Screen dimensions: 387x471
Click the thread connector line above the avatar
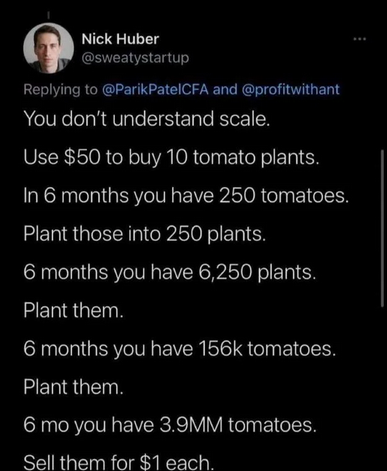tap(48, 15)
